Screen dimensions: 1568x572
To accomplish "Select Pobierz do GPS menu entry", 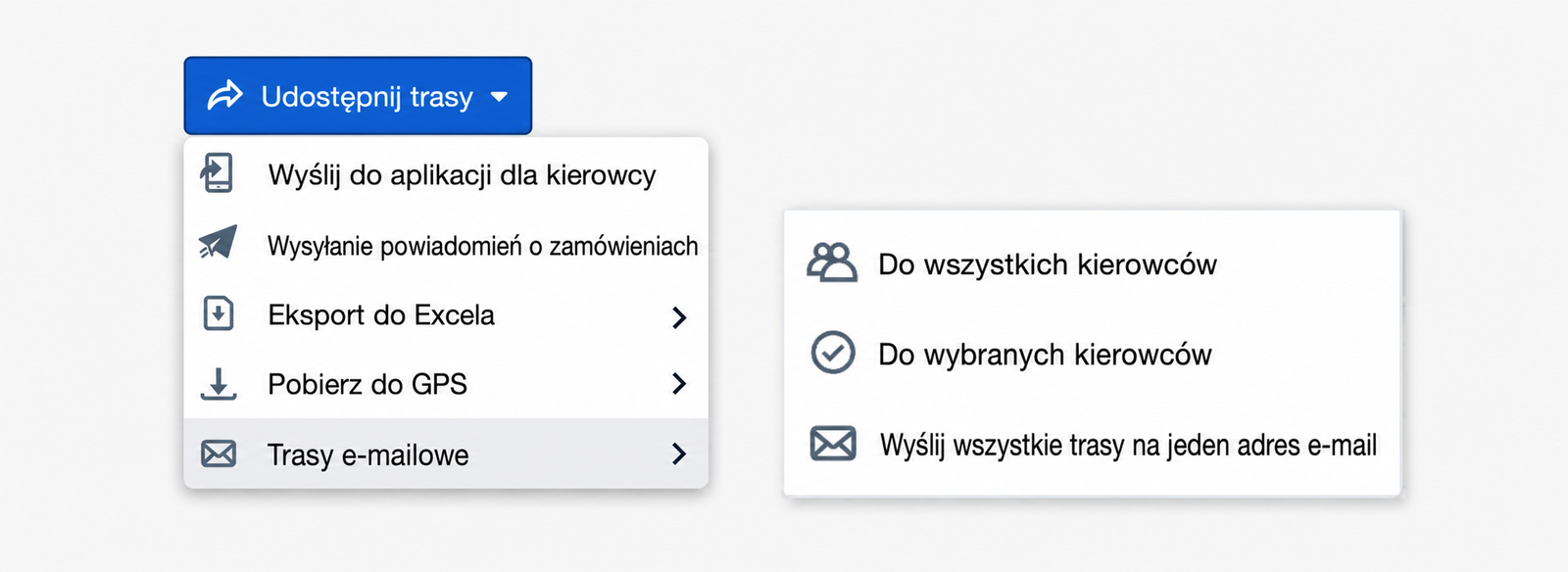I will [x=446, y=384].
